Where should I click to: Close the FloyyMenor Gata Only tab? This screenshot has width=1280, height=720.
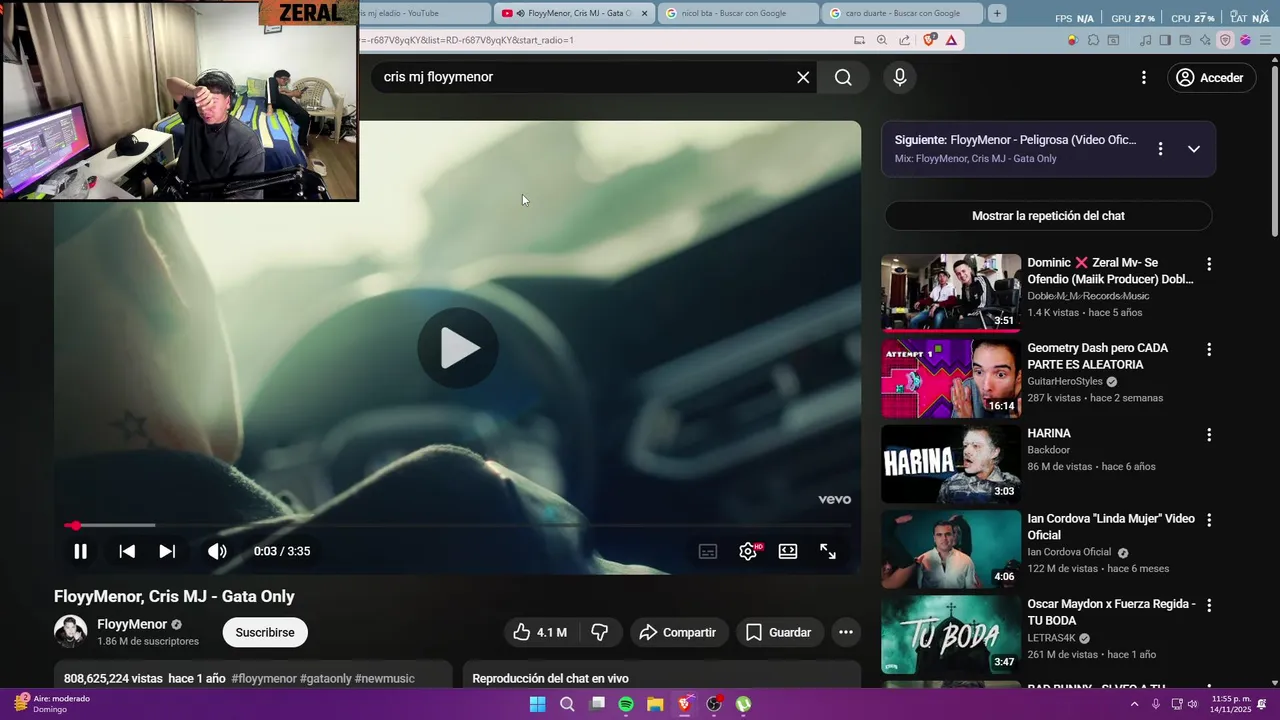[x=644, y=13]
